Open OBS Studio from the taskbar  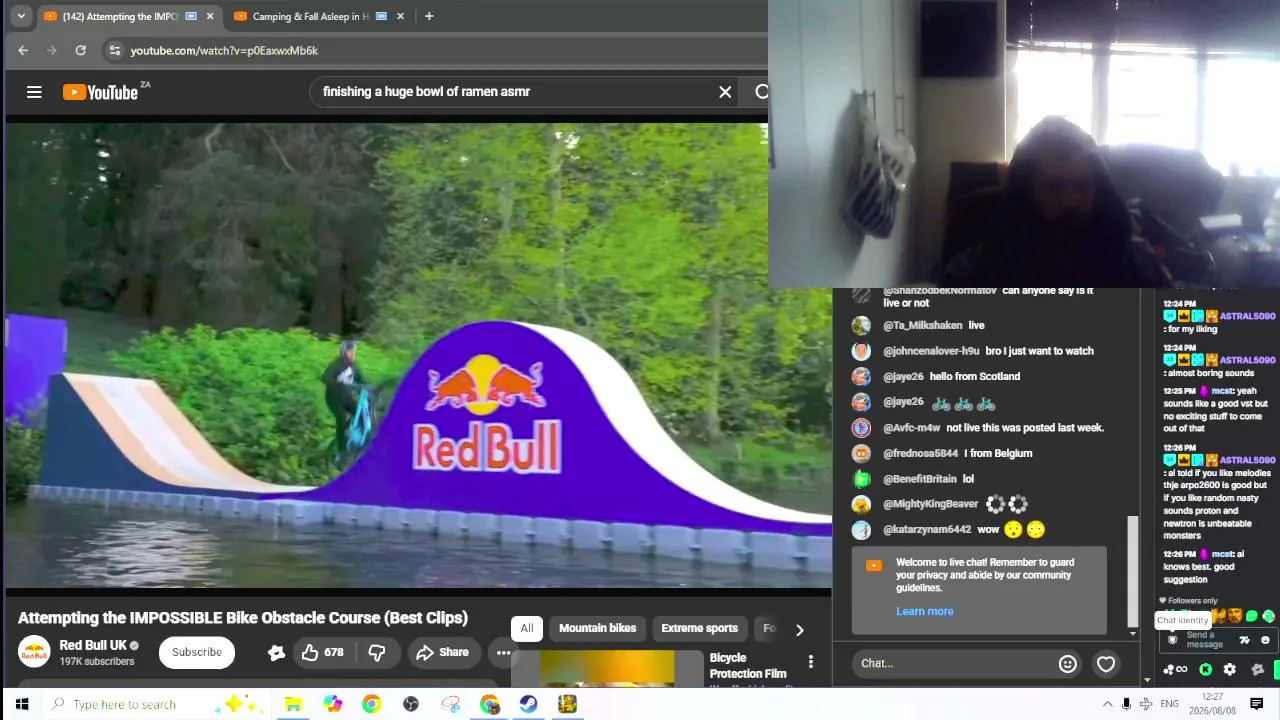tap(410, 704)
